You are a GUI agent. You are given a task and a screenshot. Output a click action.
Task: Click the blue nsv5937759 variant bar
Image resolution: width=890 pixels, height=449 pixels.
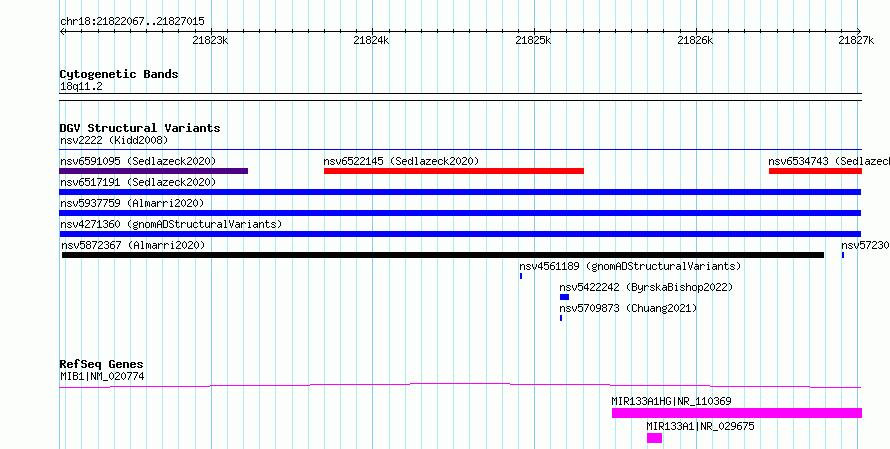(460, 213)
